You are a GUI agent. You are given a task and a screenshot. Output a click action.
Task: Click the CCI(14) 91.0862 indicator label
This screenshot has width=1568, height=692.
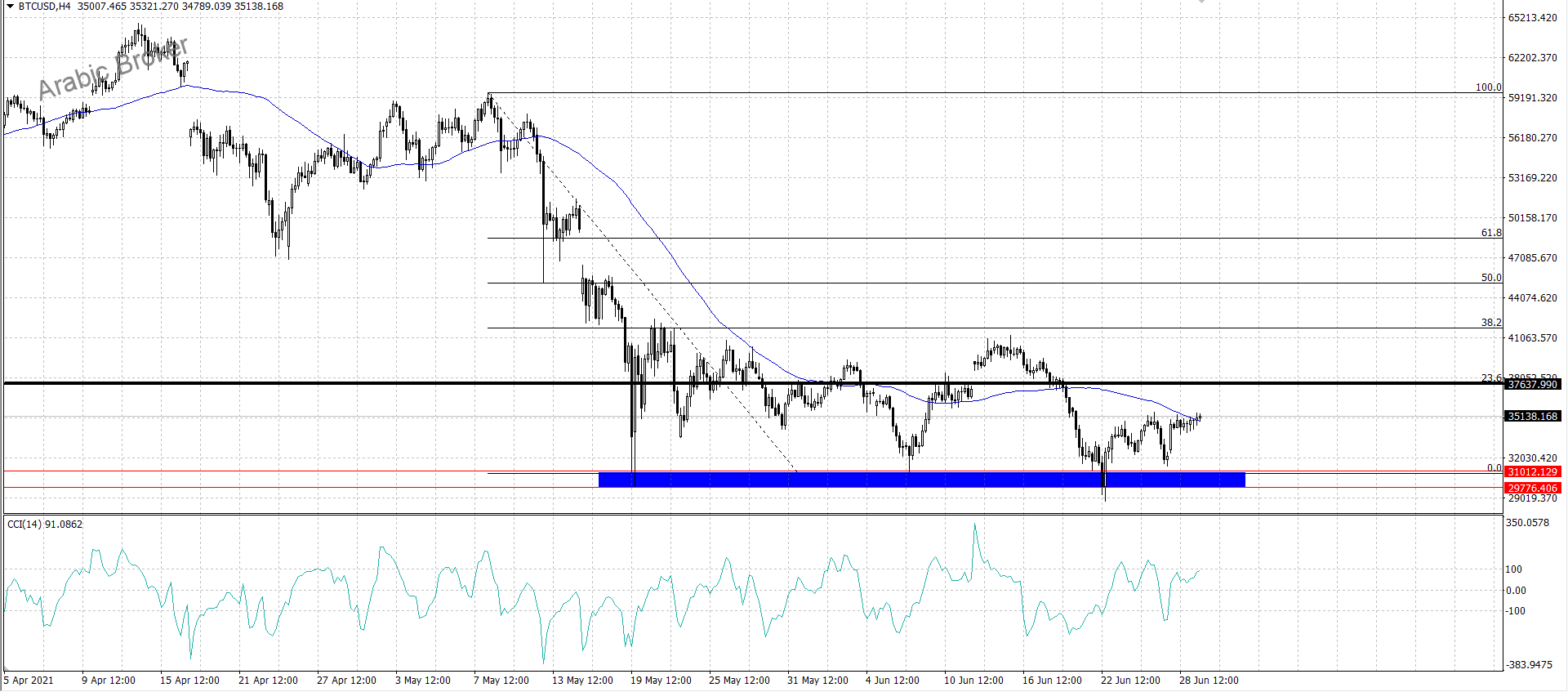[x=45, y=524]
